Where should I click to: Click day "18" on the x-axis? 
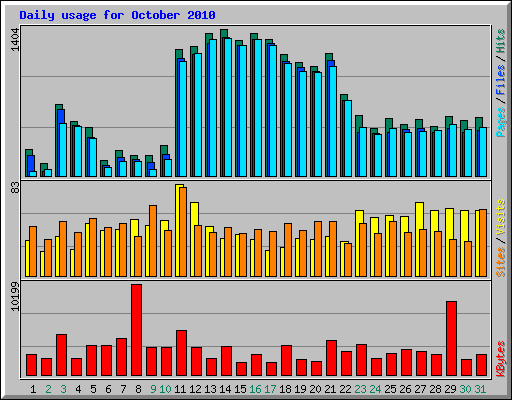click(285, 389)
